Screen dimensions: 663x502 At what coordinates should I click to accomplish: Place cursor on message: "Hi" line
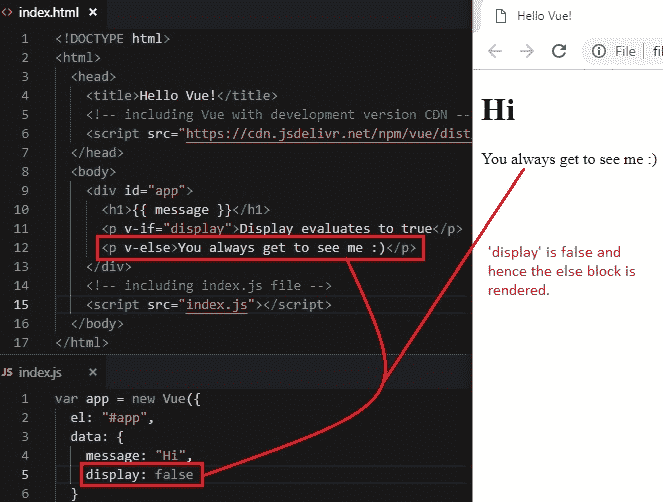(x=139, y=455)
